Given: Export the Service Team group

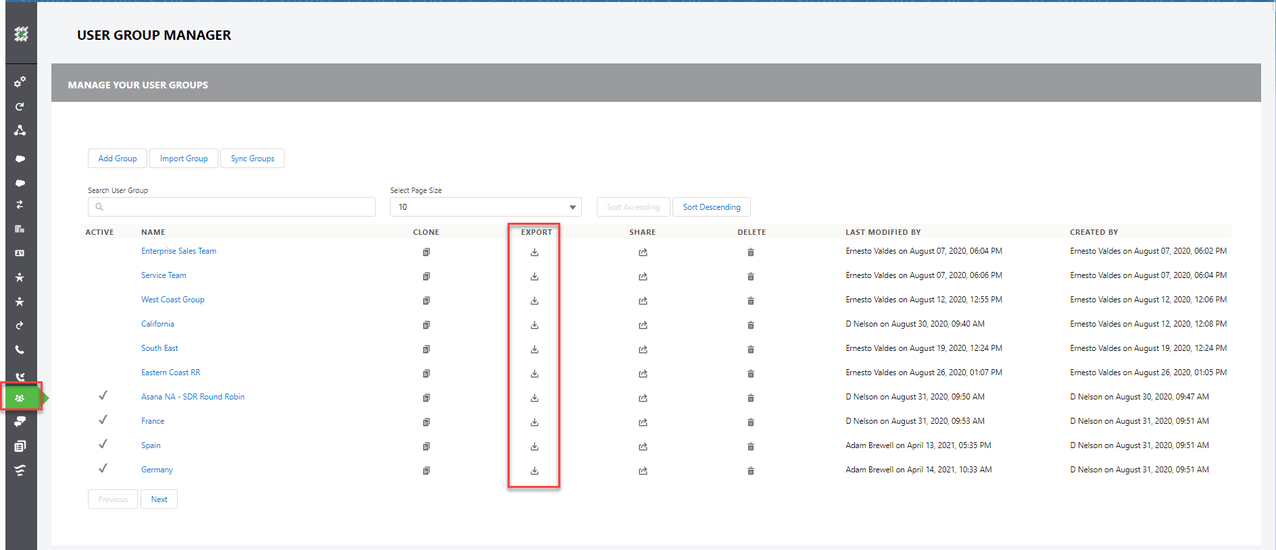Looking at the screenshot, I should [x=534, y=276].
